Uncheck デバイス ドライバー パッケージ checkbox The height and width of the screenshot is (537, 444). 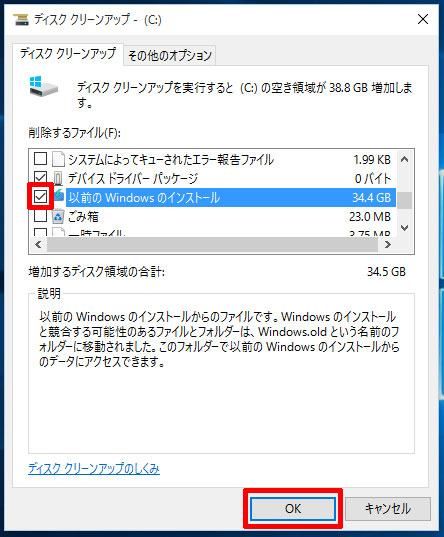pos(40,178)
